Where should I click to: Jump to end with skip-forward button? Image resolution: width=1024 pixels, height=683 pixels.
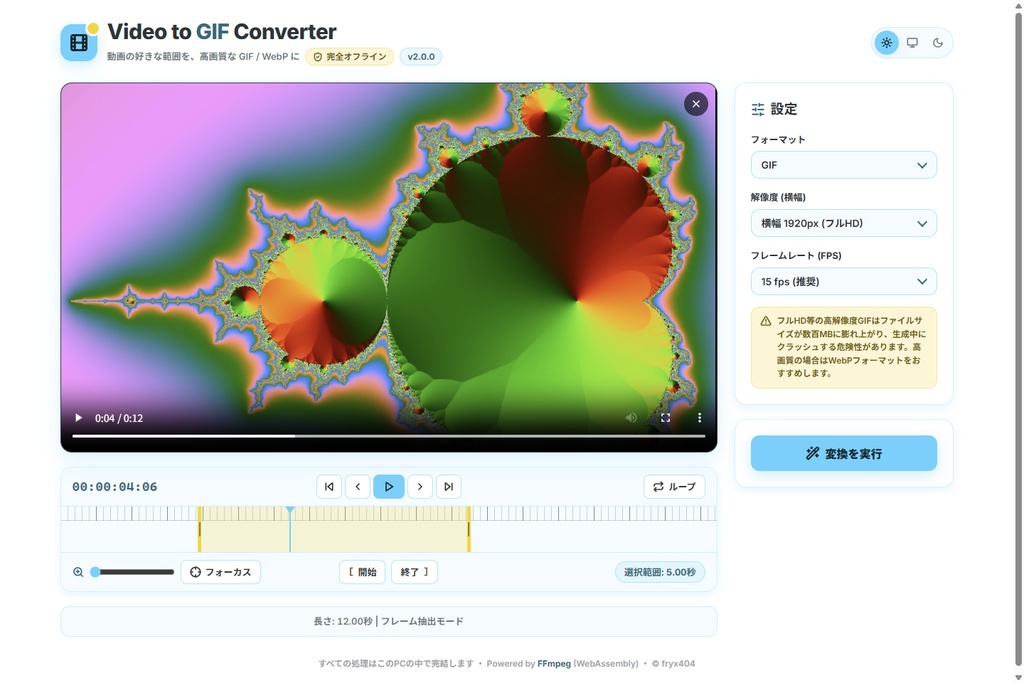pyautogui.click(x=449, y=486)
